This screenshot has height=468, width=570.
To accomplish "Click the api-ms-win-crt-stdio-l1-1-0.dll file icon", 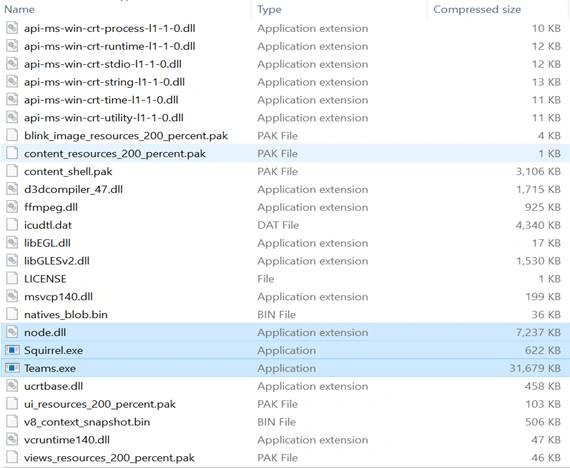I will point(12,64).
